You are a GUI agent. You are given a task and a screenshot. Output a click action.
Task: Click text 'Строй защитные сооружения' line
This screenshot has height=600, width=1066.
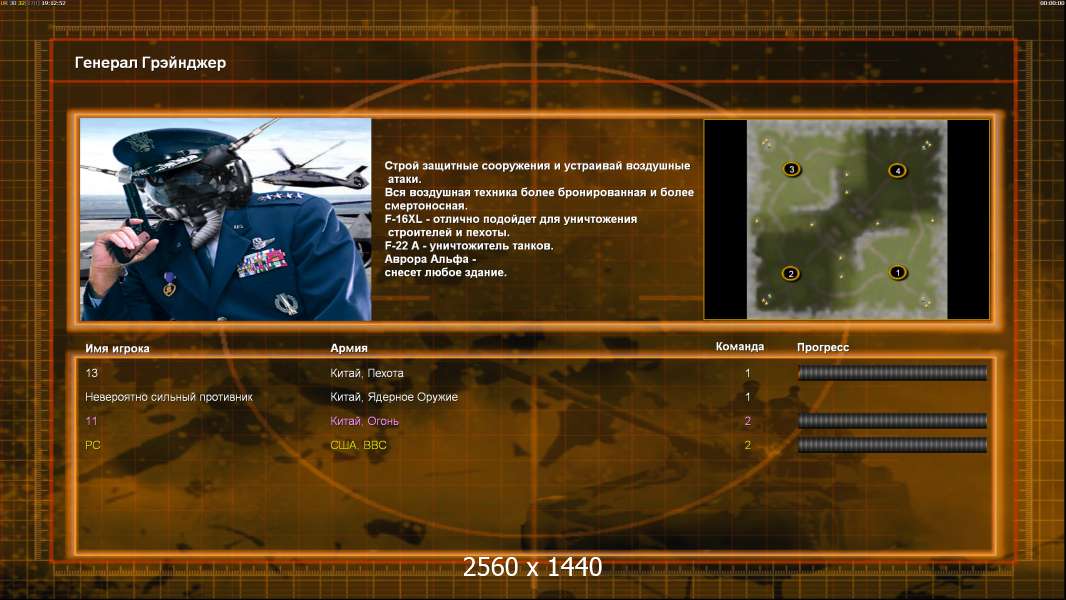537,166
